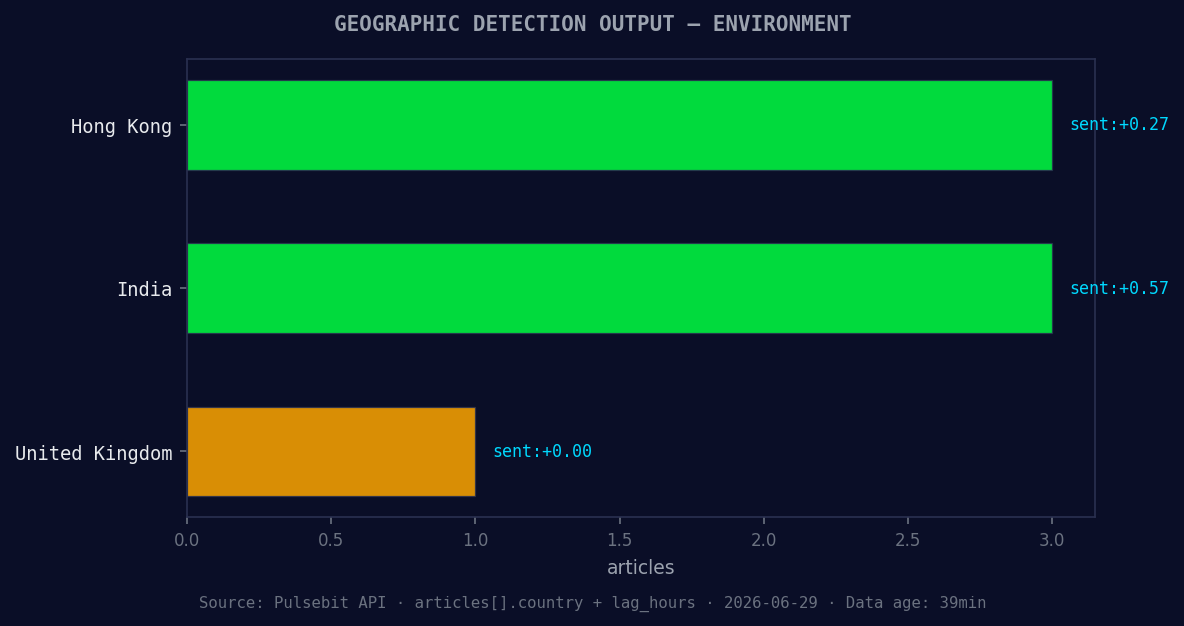Click the sent:+0.57 annotation
The image size is (1184, 626).
(x=1119, y=288)
